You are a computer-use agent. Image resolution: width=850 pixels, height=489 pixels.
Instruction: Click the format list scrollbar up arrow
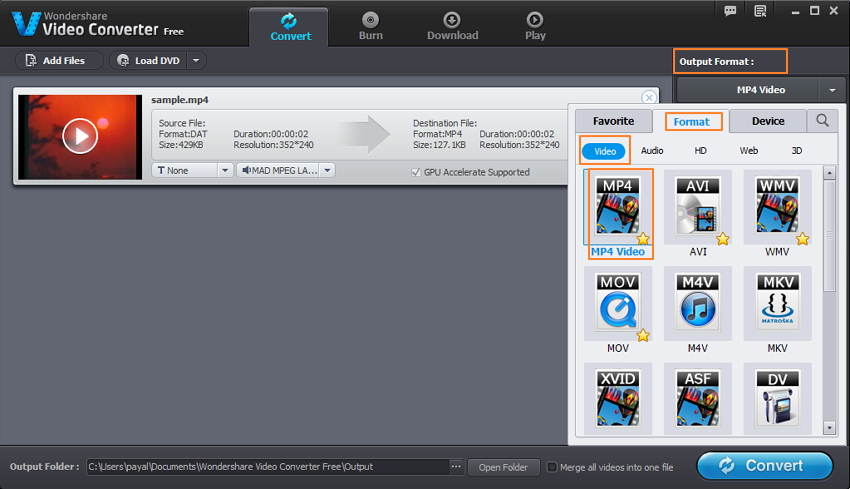pyautogui.click(x=829, y=173)
